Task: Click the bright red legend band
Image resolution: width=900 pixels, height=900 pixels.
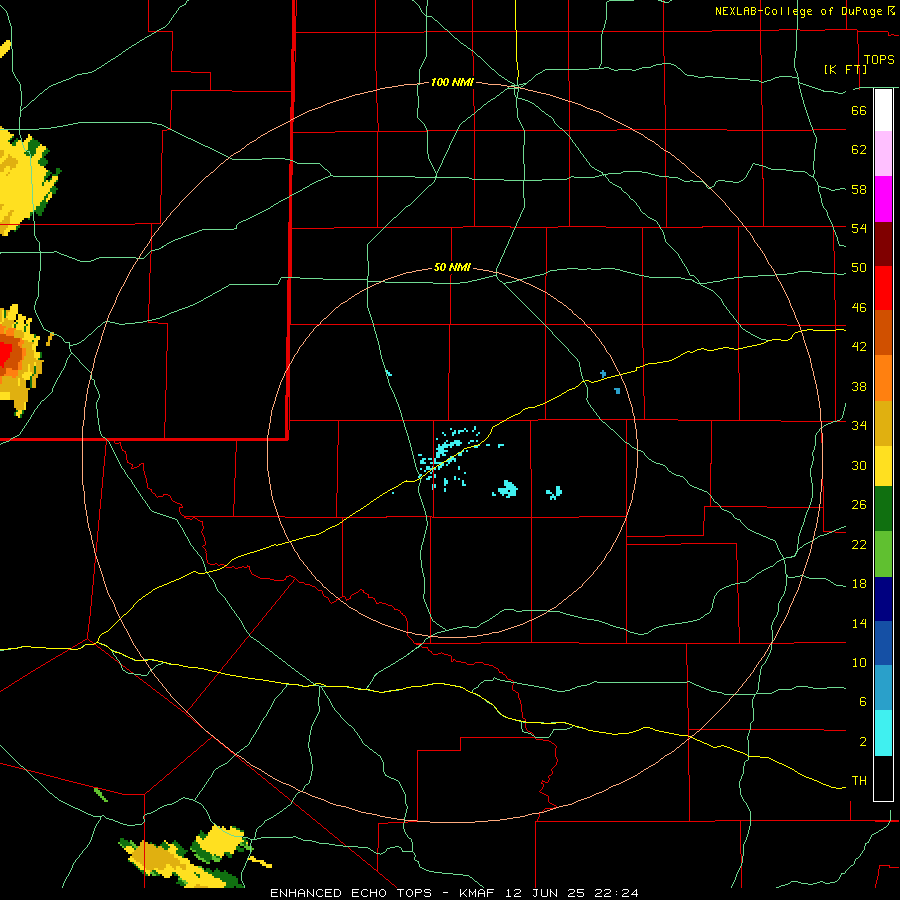Action: (x=883, y=288)
